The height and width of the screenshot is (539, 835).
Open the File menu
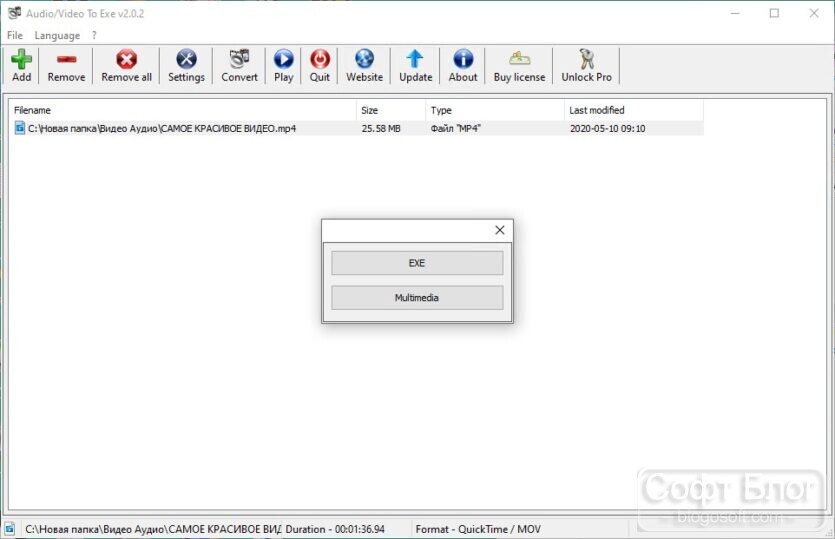coord(15,35)
